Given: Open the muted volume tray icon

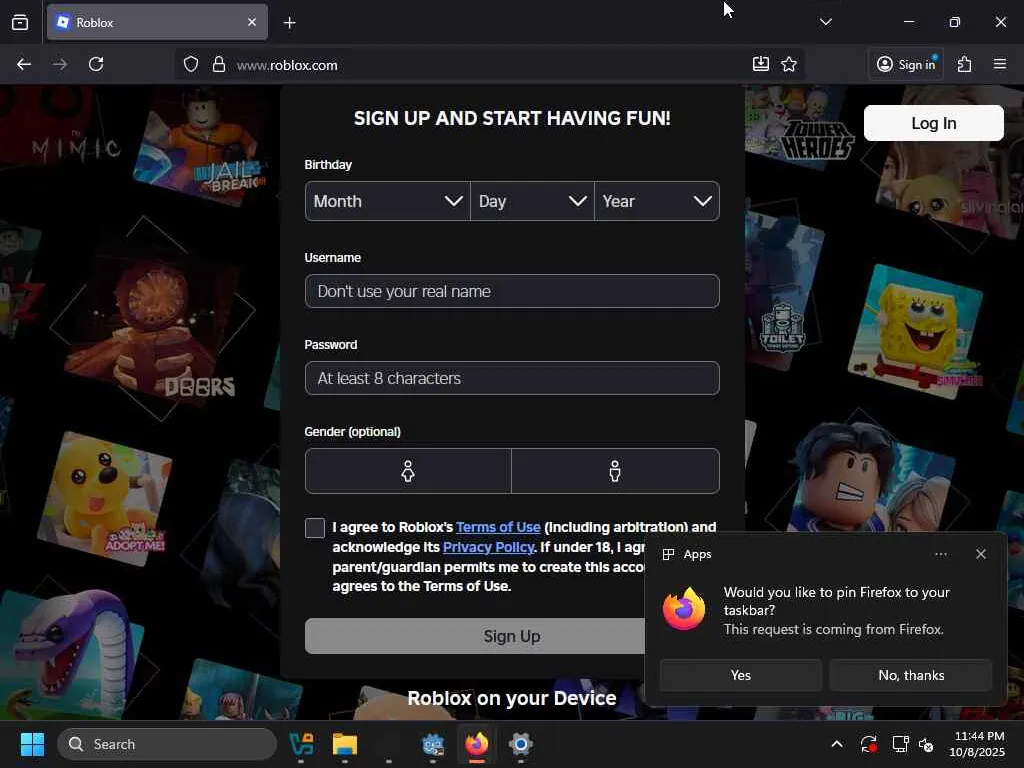Looking at the screenshot, I should [x=926, y=744].
